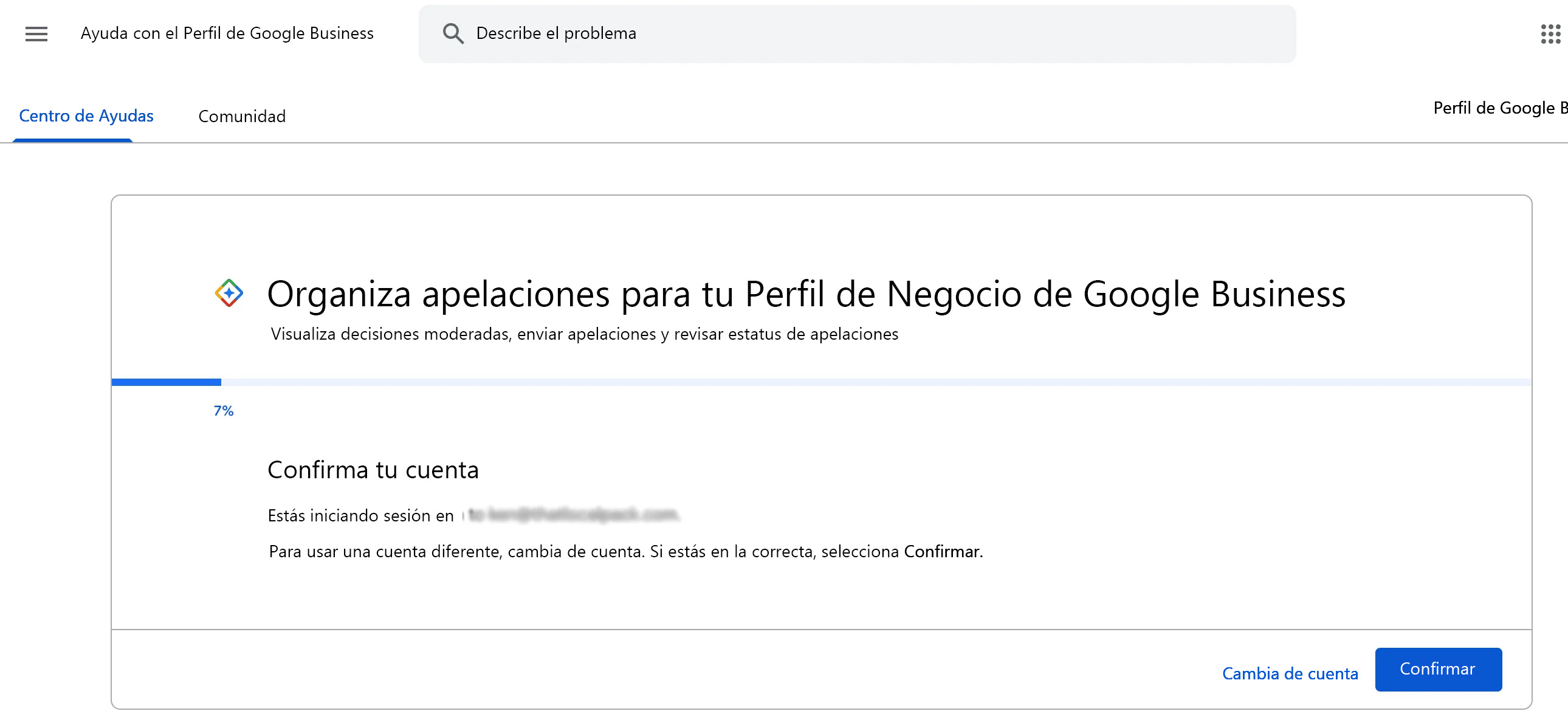This screenshot has height=728, width=1568.
Task: Click the Visualiza decisiones moderadas subtitle
Action: (584, 334)
